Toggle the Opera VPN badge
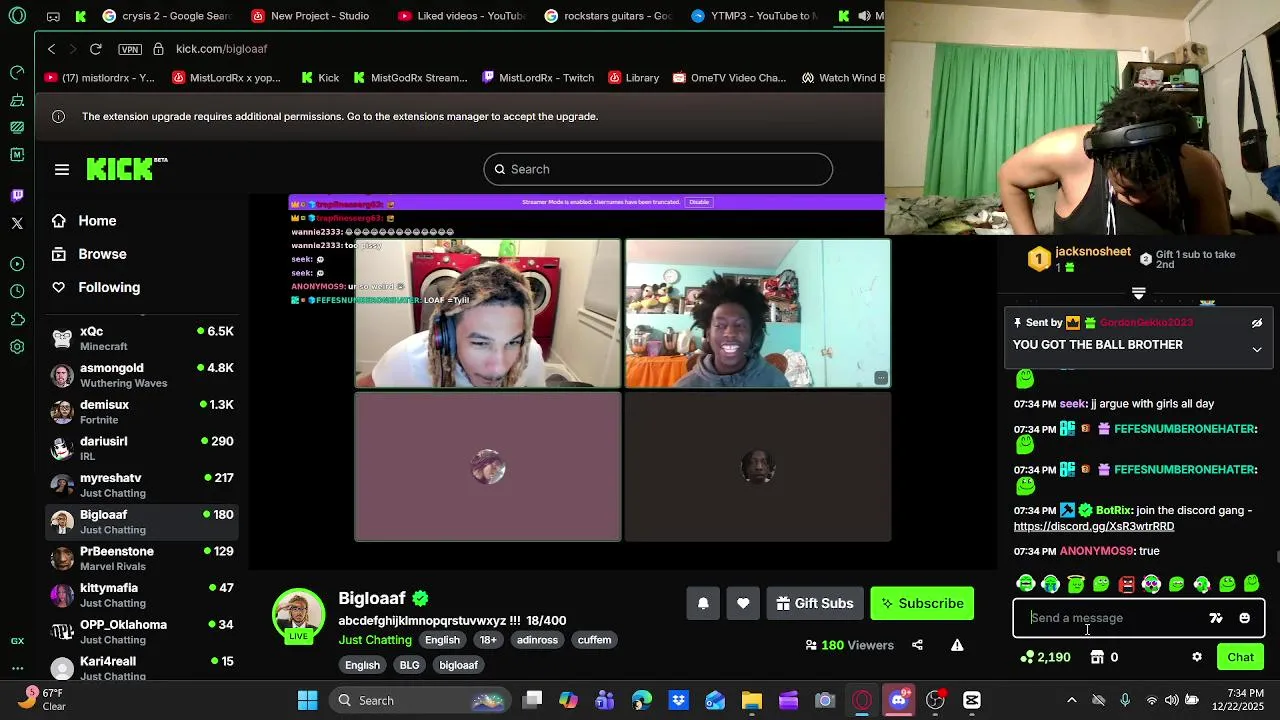Viewport: 1280px width, 720px height. pos(130,49)
